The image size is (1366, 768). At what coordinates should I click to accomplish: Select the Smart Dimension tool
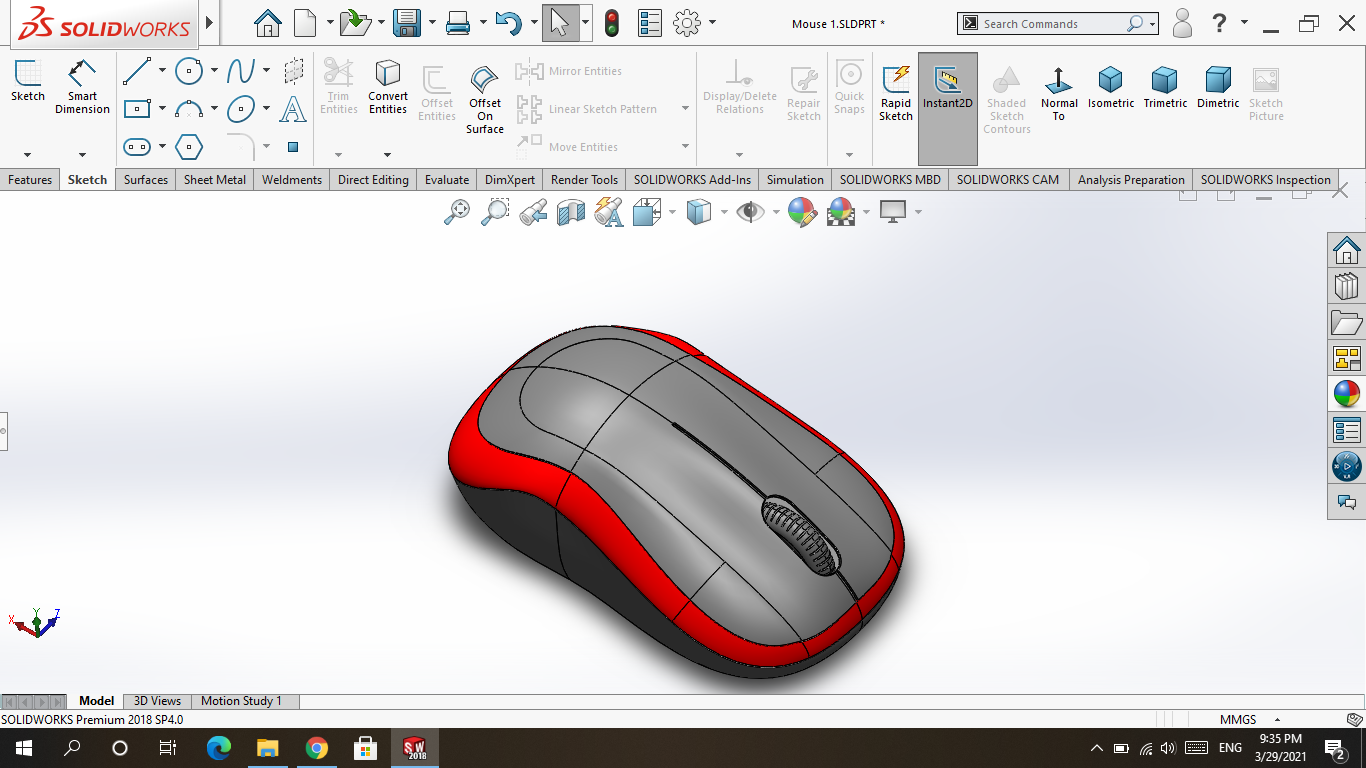pos(82,88)
